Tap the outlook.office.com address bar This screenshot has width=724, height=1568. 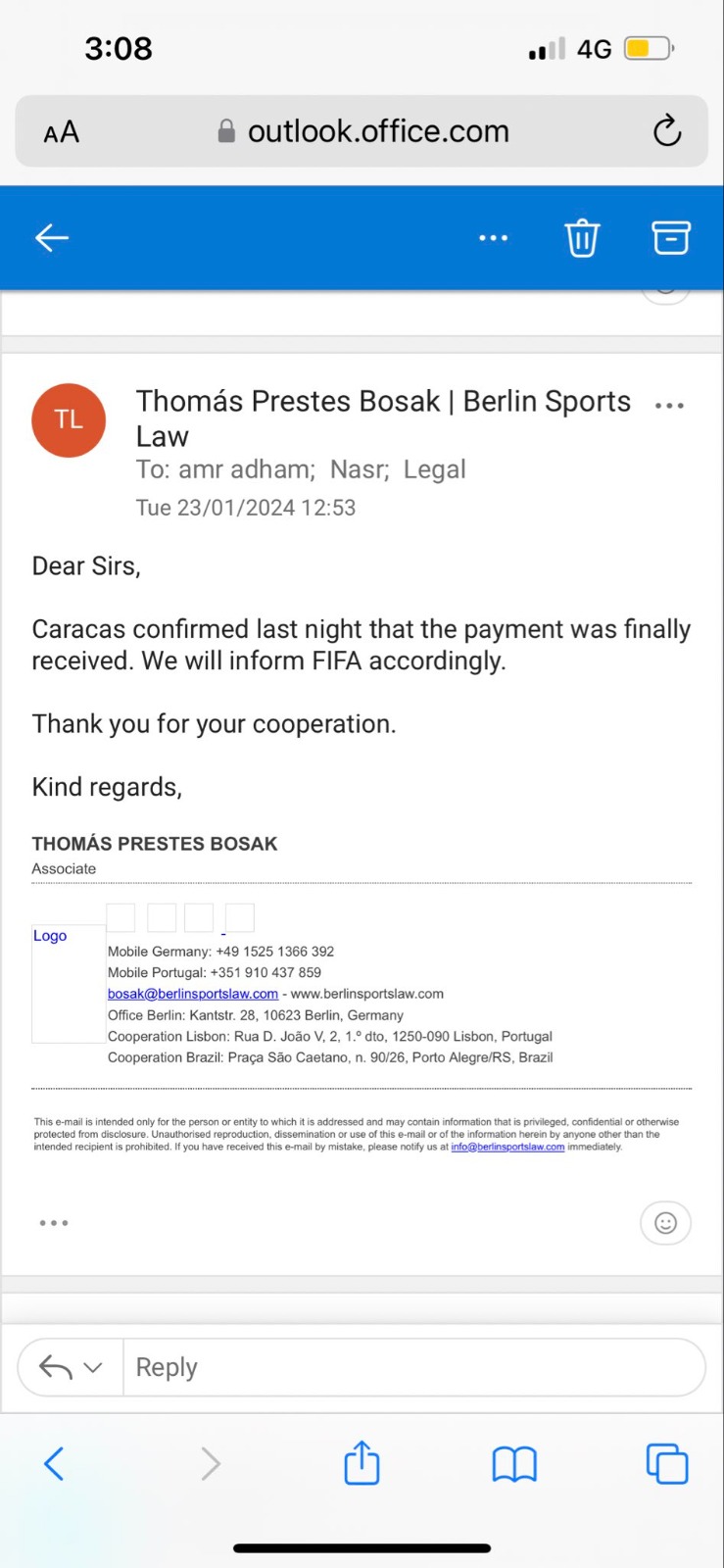click(377, 131)
